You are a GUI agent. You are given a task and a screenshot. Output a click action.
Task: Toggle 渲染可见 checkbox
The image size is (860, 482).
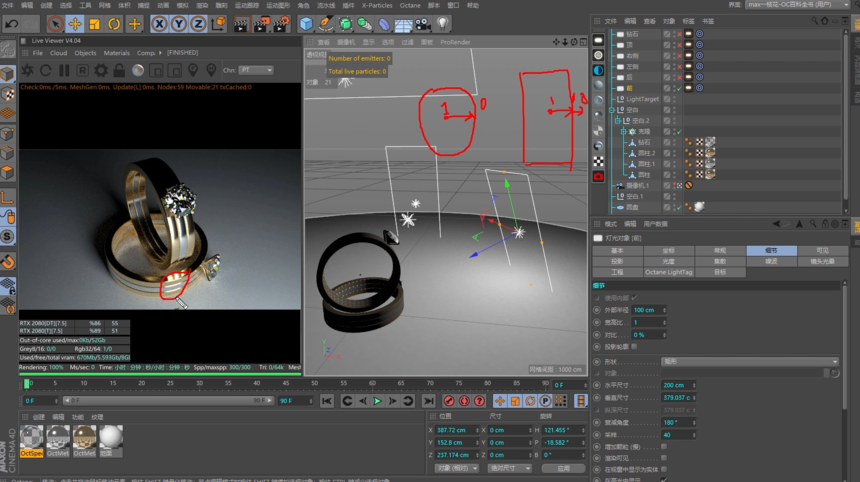(x=664, y=458)
